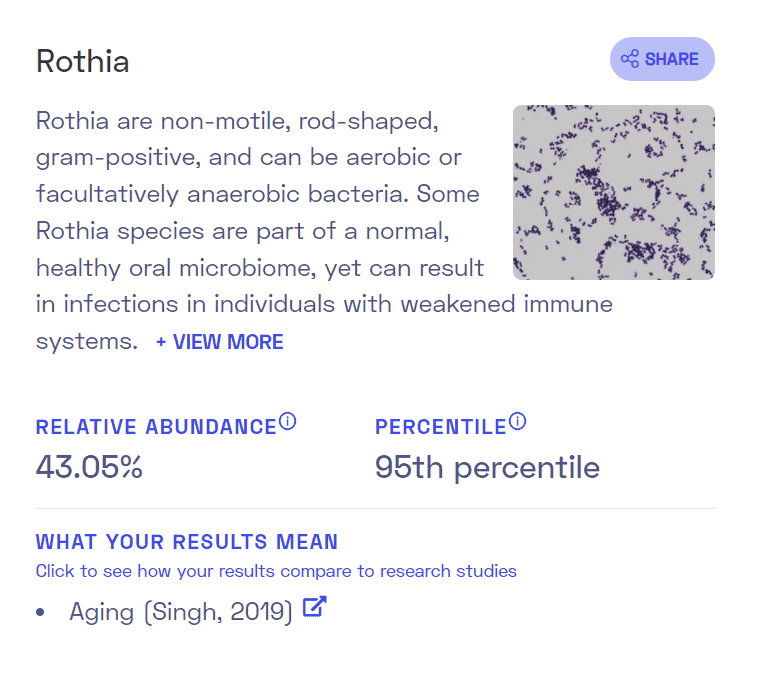The height and width of the screenshot is (686, 759).
Task: Click the 43.05% abundance value
Action: click(90, 467)
